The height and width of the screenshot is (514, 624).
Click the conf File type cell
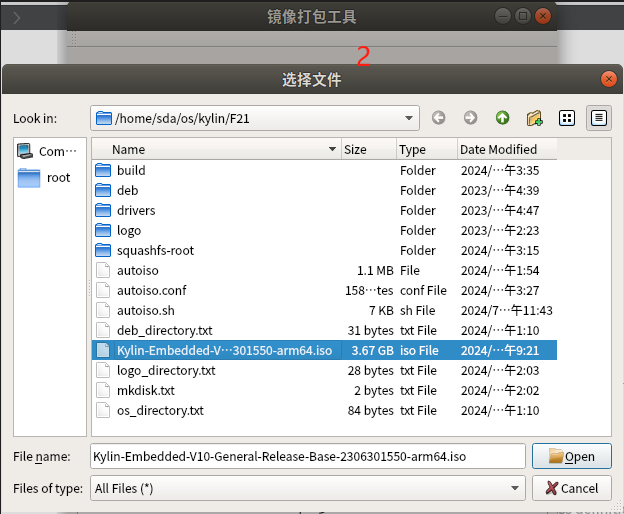(423, 290)
